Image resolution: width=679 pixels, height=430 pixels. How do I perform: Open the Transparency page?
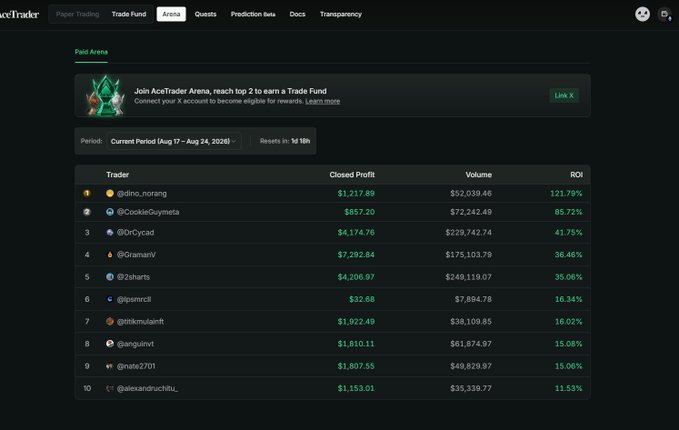pyautogui.click(x=341, y=14)
